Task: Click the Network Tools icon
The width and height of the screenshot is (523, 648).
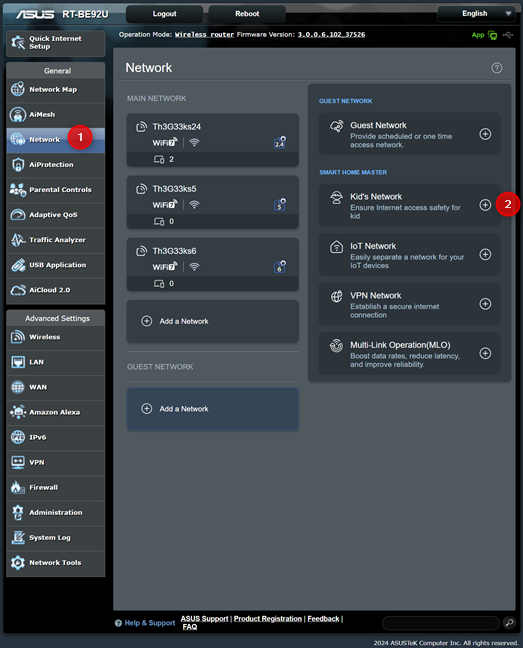Action: (x=18, y=562)
